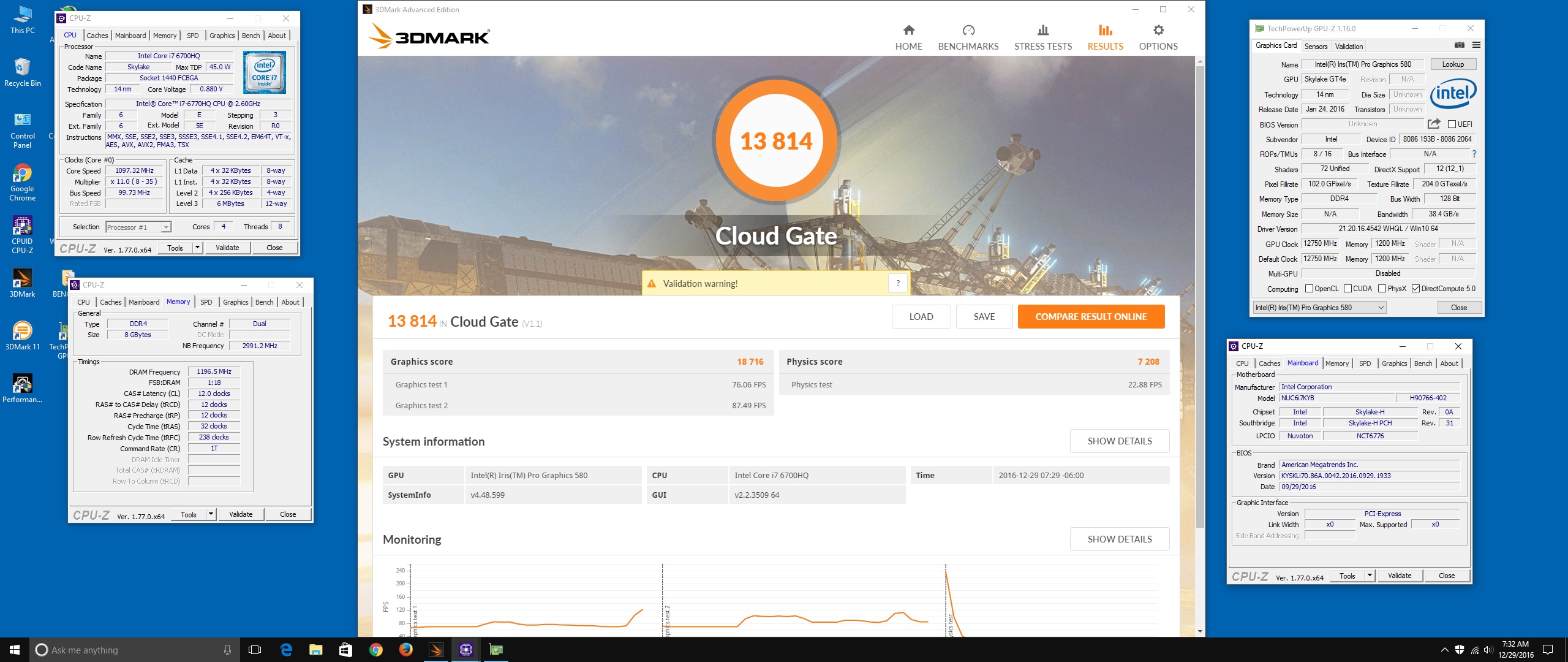Take GPU-Z screenshot with camera icon

[1459, 45]
